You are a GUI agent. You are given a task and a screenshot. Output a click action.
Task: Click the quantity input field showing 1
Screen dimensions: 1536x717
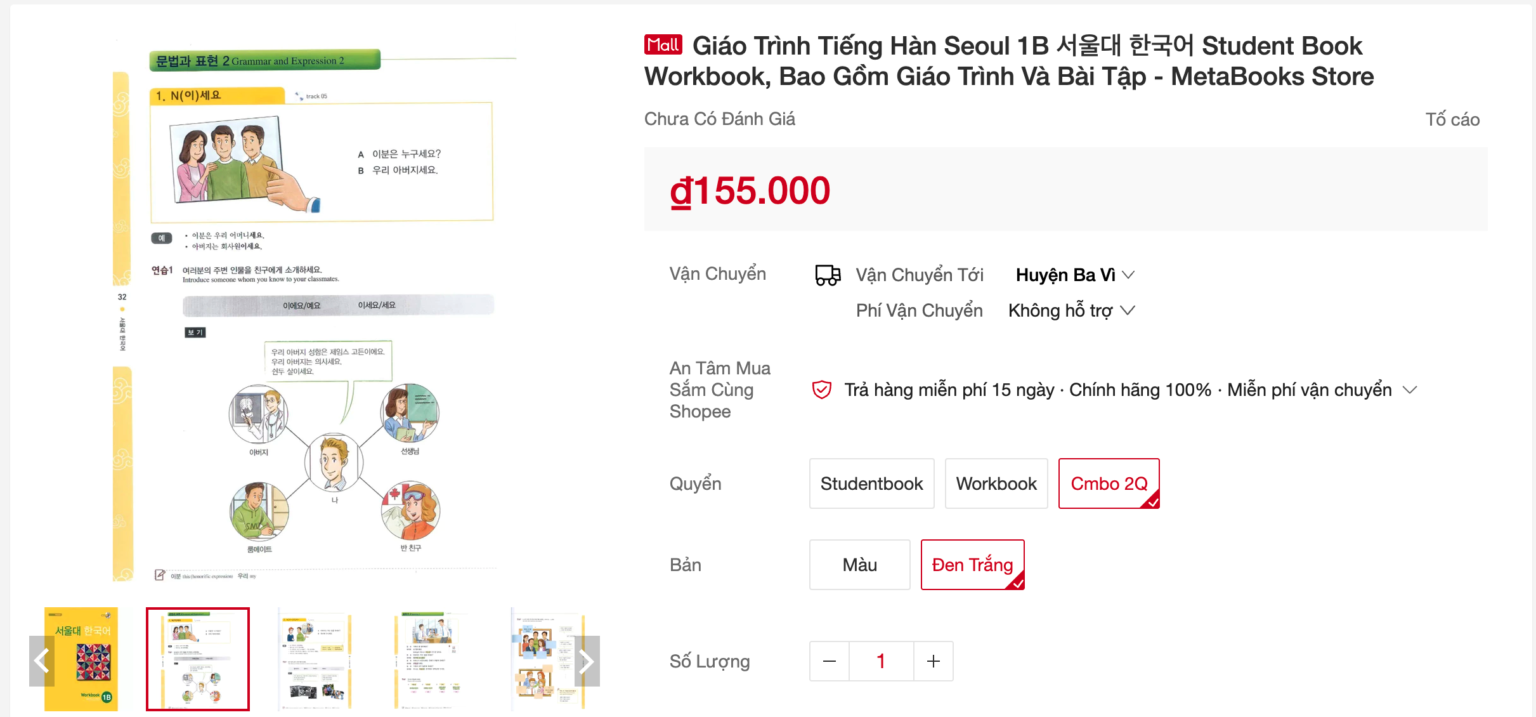coord(881,661)
